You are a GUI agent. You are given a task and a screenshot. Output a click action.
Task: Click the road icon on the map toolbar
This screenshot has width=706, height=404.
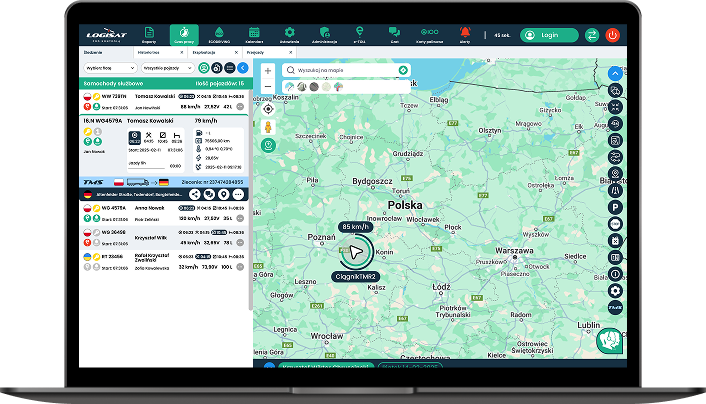tap(615, 191)
